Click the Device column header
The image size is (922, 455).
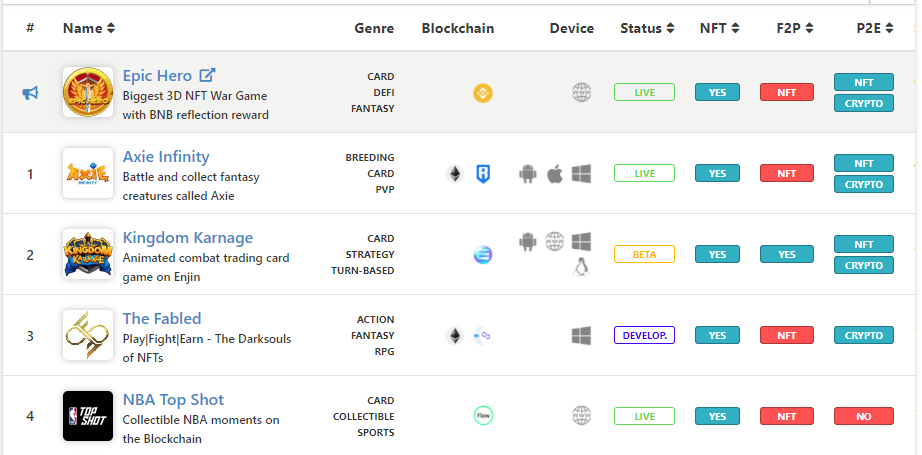pos(572,28)
